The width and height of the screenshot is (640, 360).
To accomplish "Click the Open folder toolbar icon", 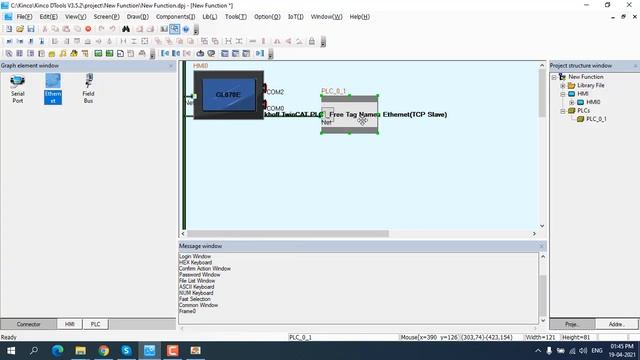I will coord(20,29).
